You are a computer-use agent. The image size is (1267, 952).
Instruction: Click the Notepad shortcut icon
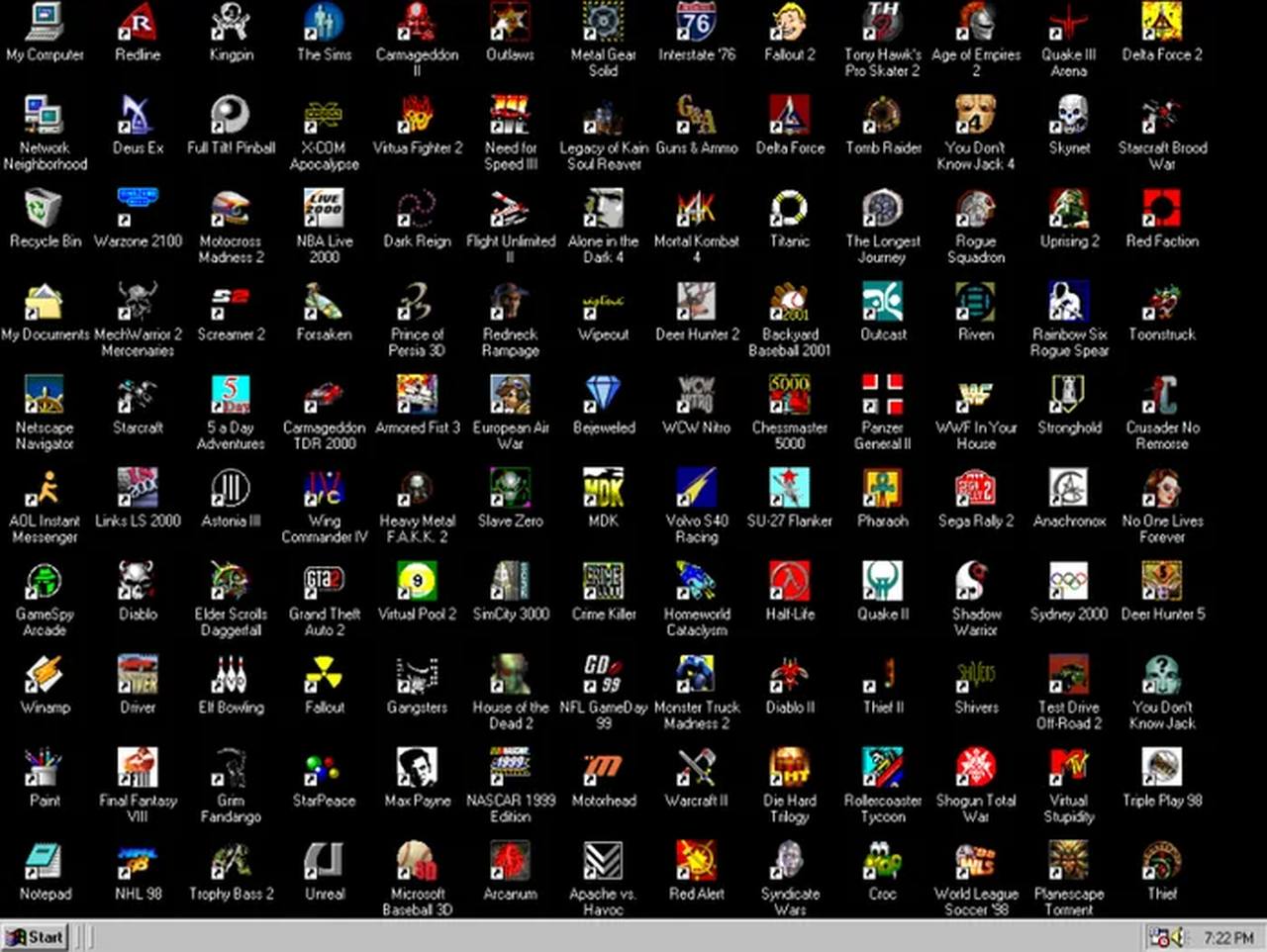coord(45,861)
